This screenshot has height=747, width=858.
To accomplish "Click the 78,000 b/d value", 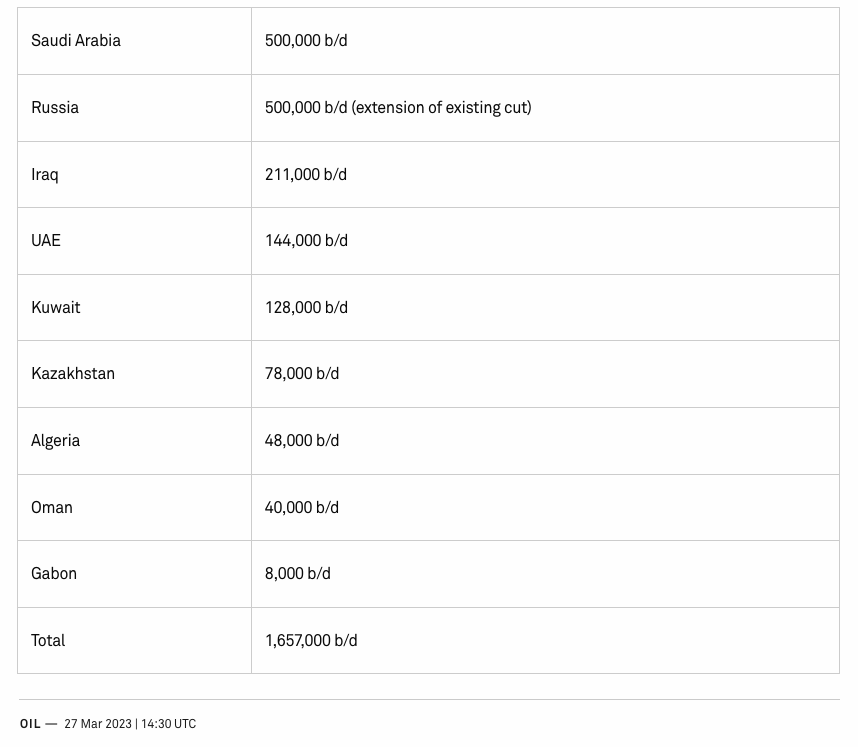I will tap(302, 374).
